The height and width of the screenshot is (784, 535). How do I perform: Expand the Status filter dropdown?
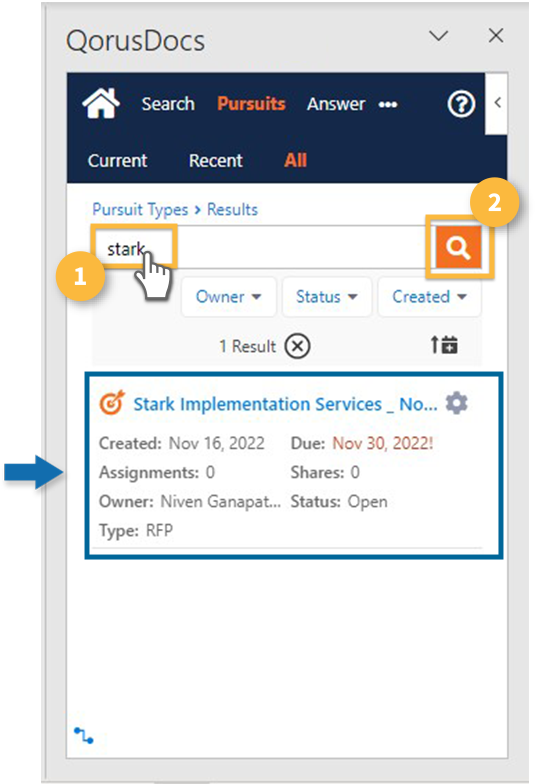pos(326,296)
